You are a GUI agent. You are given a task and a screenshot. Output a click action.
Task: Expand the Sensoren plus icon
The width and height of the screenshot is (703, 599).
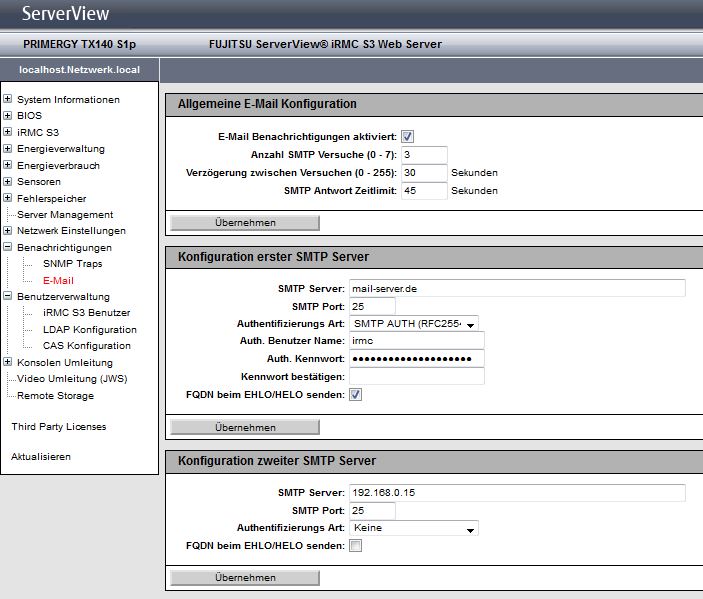[8, 182]
